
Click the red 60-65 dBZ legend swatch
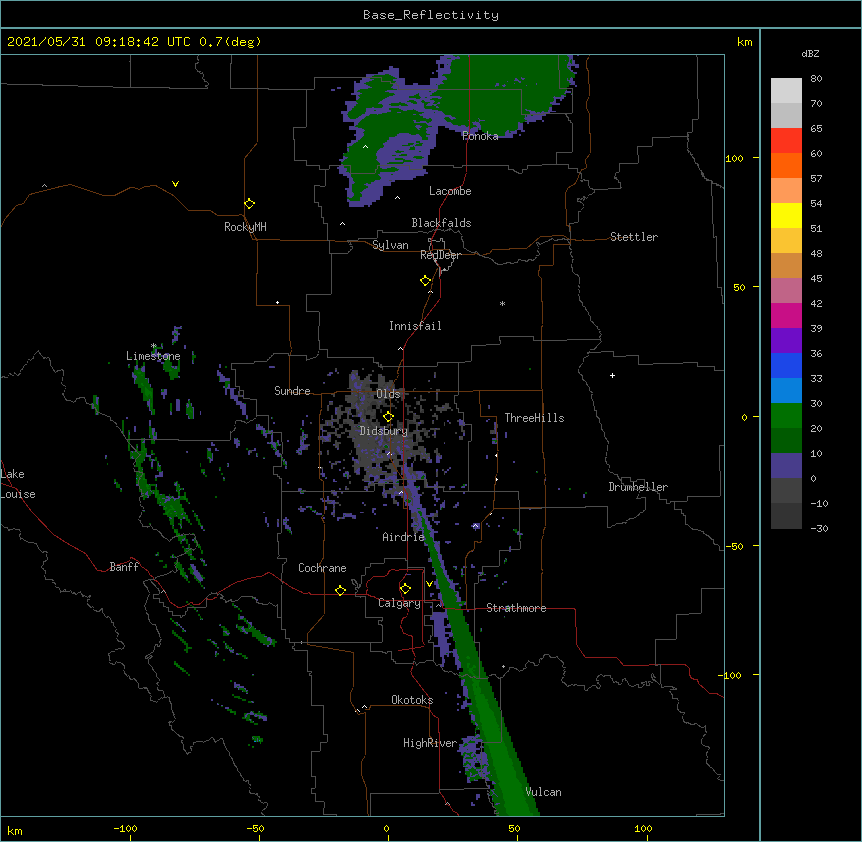(x=786, y=140)
